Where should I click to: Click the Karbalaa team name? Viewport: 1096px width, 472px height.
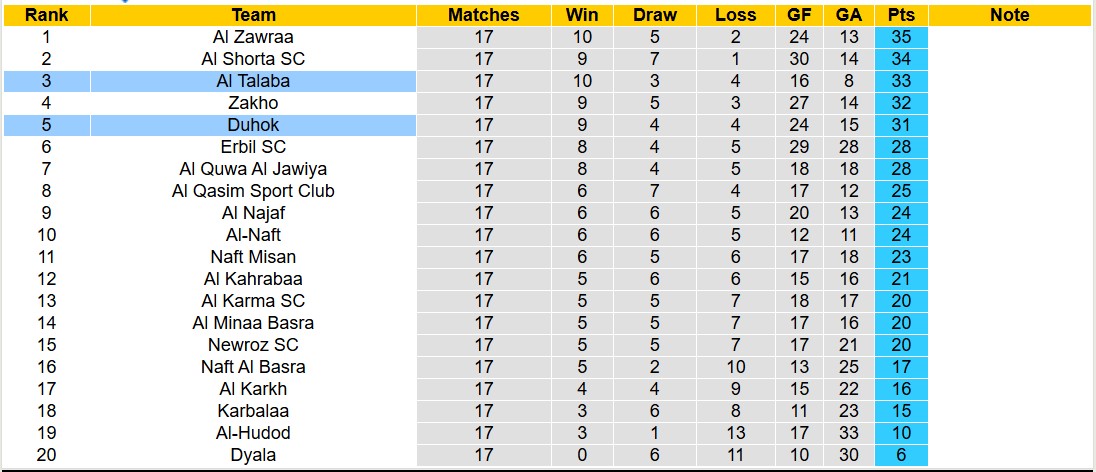(x=253, y=411)
